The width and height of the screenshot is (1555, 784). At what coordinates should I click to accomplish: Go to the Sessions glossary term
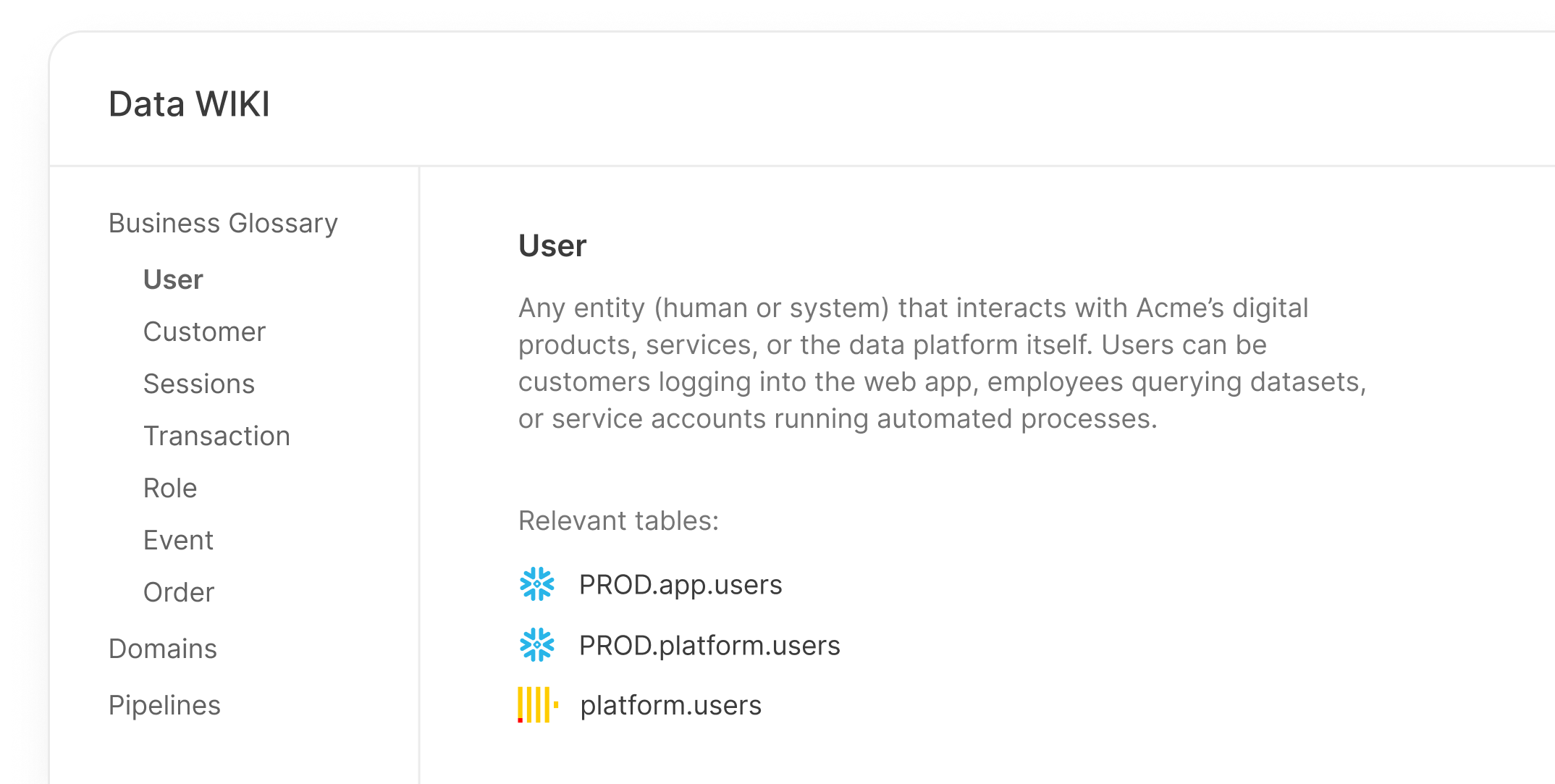coord(199,384)
